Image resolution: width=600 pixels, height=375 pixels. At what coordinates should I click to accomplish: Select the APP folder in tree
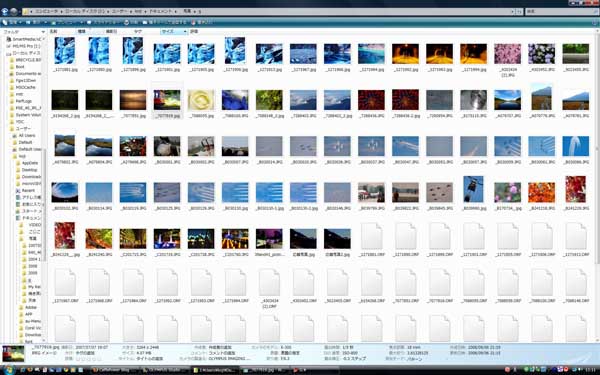click(x=26, y=314)
